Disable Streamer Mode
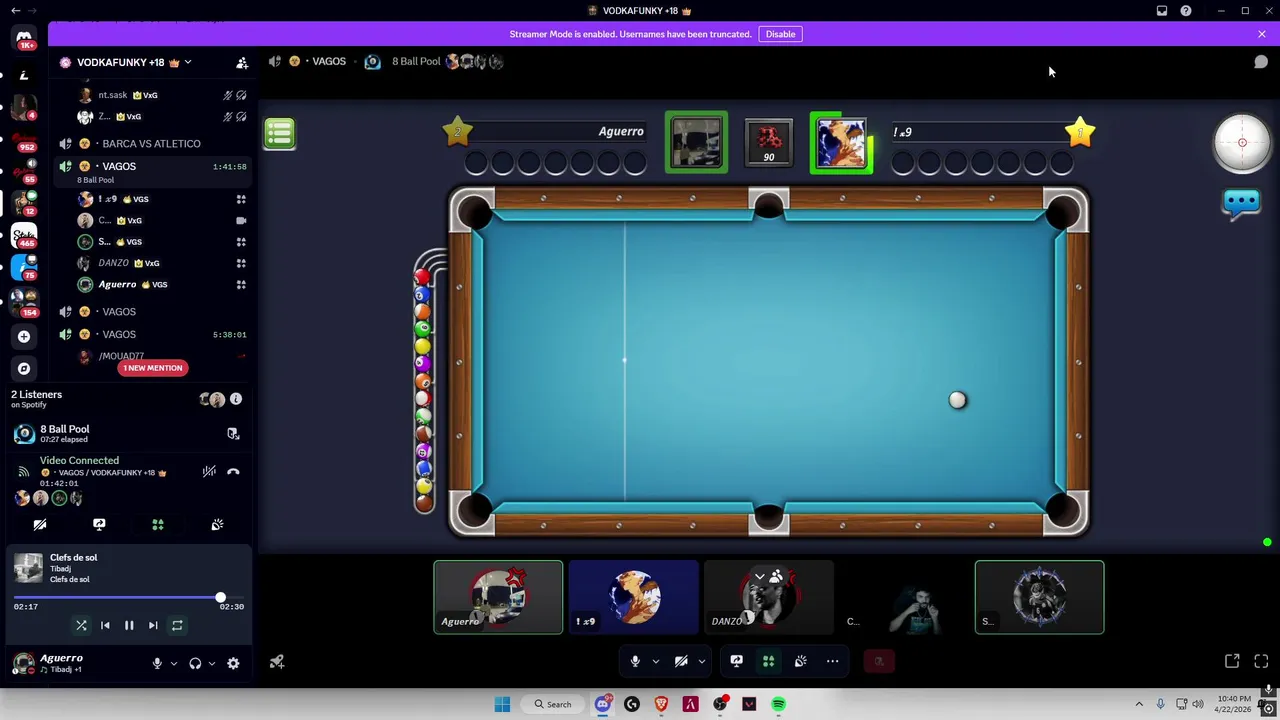 [x=780, y=34]
